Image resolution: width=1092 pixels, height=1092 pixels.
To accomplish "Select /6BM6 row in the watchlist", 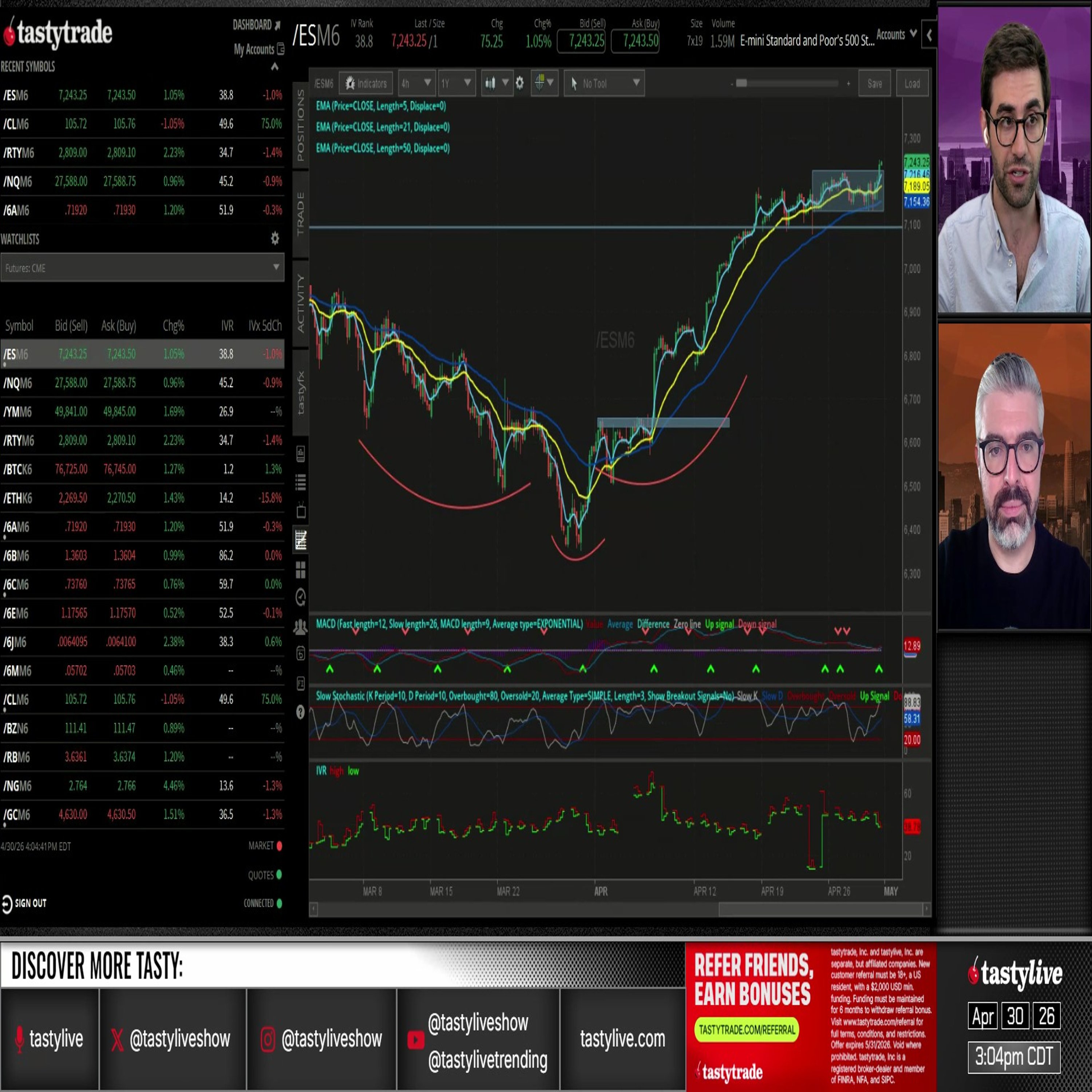I will click(142, 556).
